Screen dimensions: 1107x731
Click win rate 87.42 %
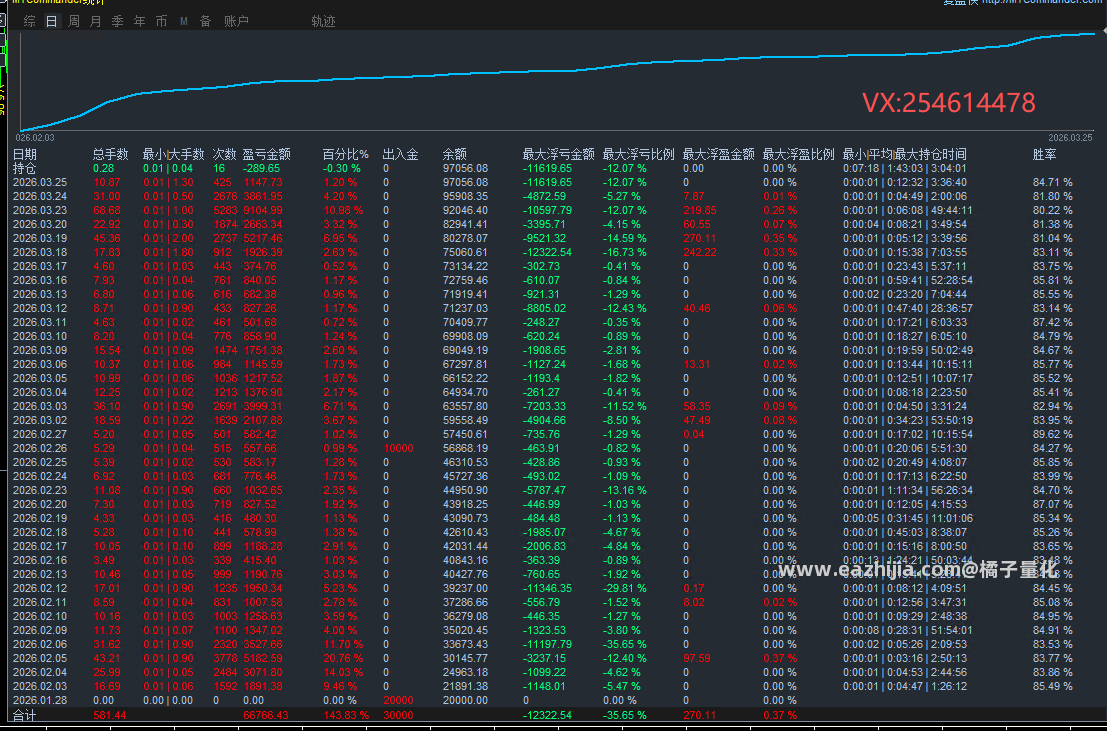(x=1053, y=322)
